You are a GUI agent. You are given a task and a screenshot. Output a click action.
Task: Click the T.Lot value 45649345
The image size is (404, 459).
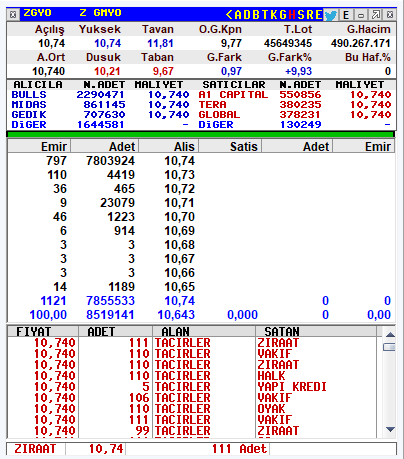288,43
